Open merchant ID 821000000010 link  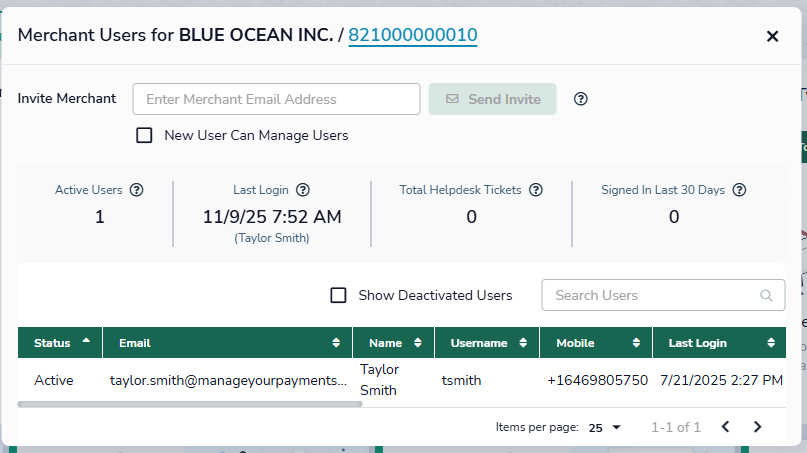coord(412,36)
